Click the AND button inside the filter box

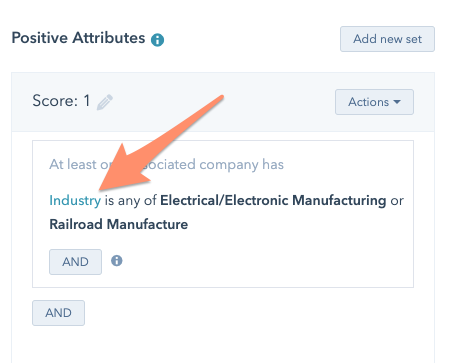coord(75,262)
